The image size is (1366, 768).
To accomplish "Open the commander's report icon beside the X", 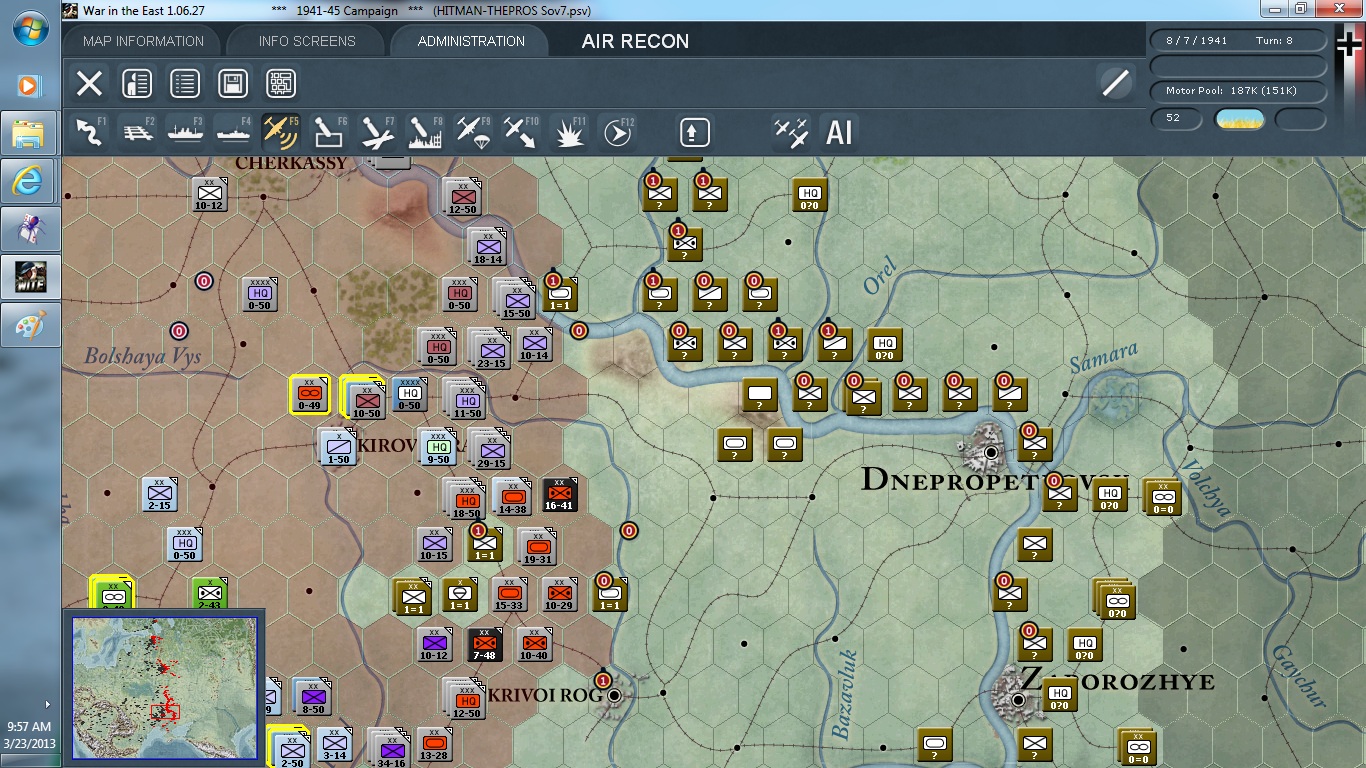I will [137, 83].
